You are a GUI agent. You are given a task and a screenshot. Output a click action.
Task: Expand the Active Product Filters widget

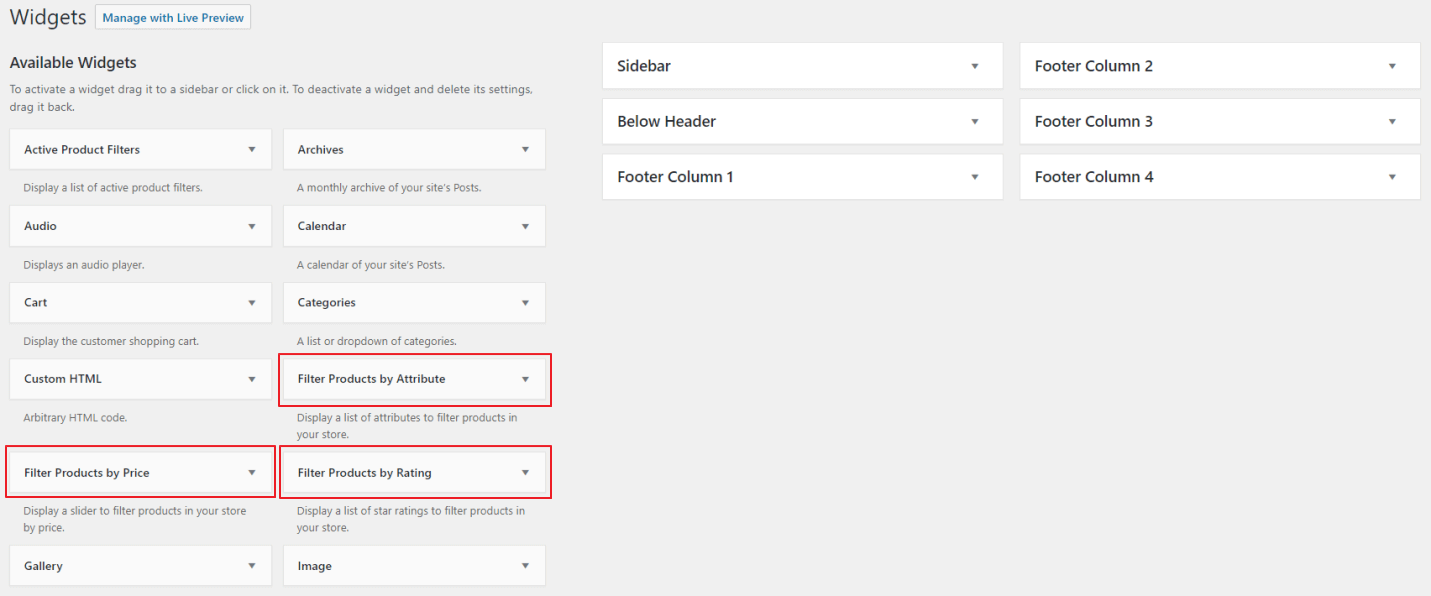coord(139,148)
